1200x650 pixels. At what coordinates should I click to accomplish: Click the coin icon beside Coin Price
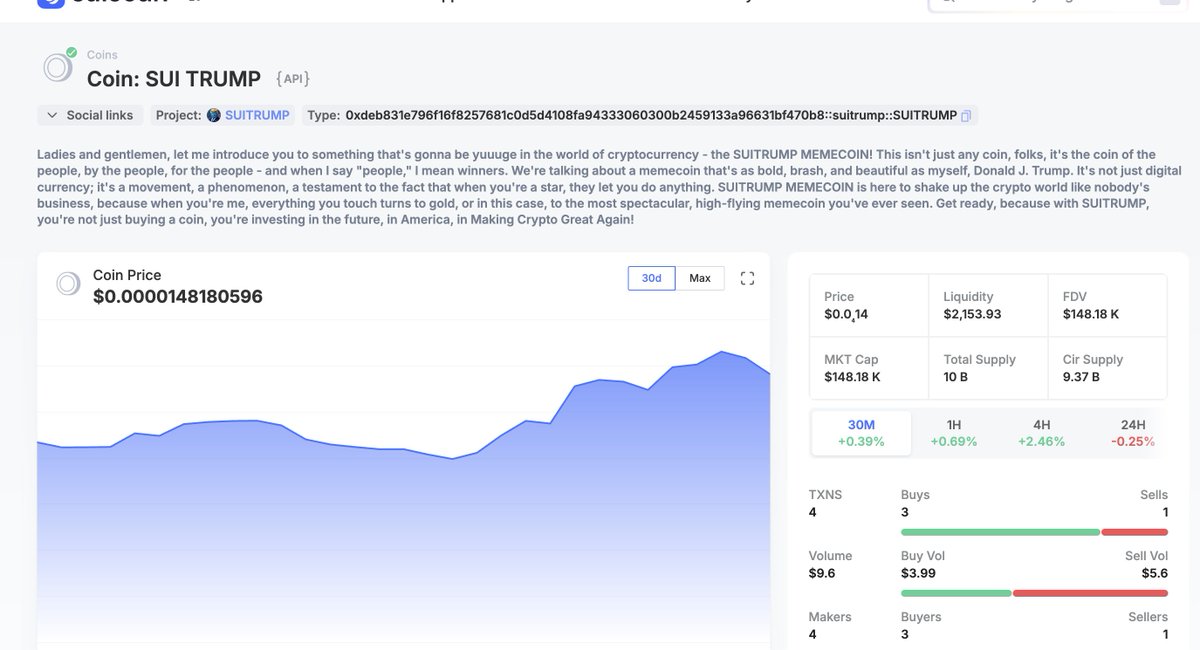[x=68, y=284]
